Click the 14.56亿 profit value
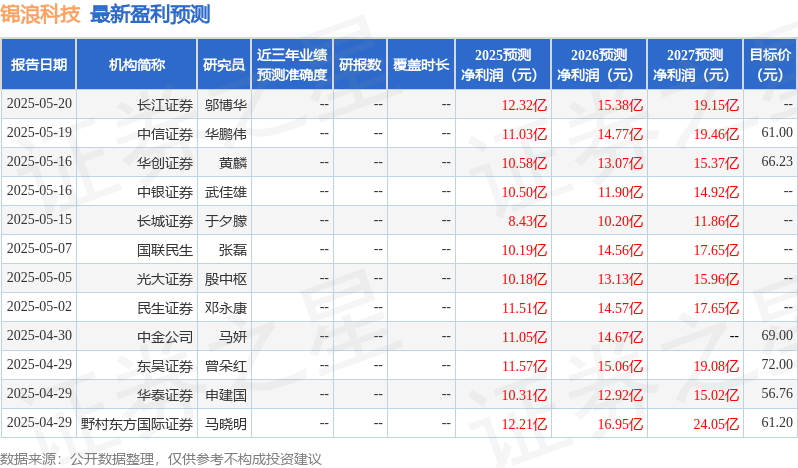Image resolution: width=798 pixels, height=468 pixels. pyautogui.click(x=620, y=250)
